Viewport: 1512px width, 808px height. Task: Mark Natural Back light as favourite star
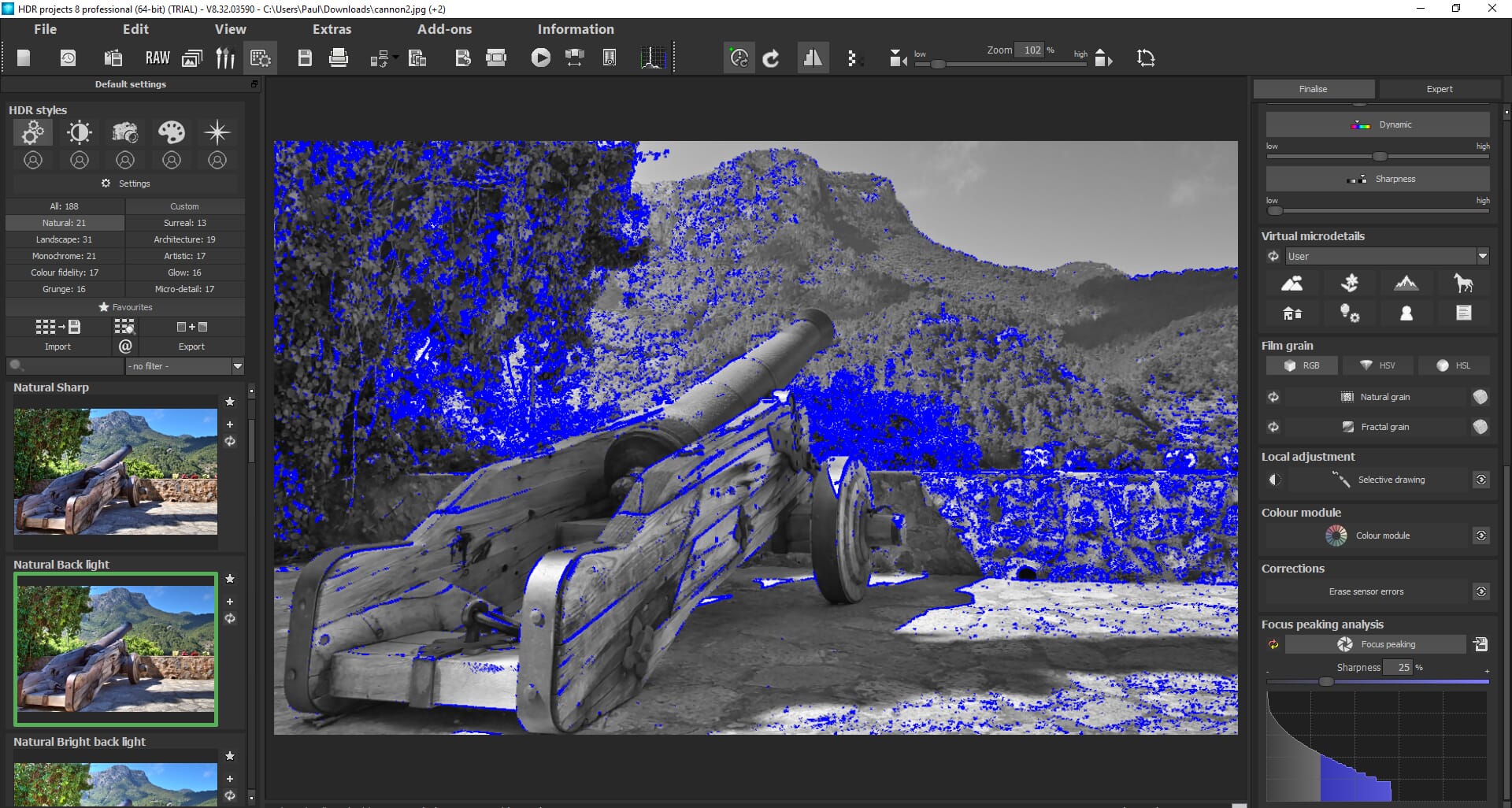230,579
